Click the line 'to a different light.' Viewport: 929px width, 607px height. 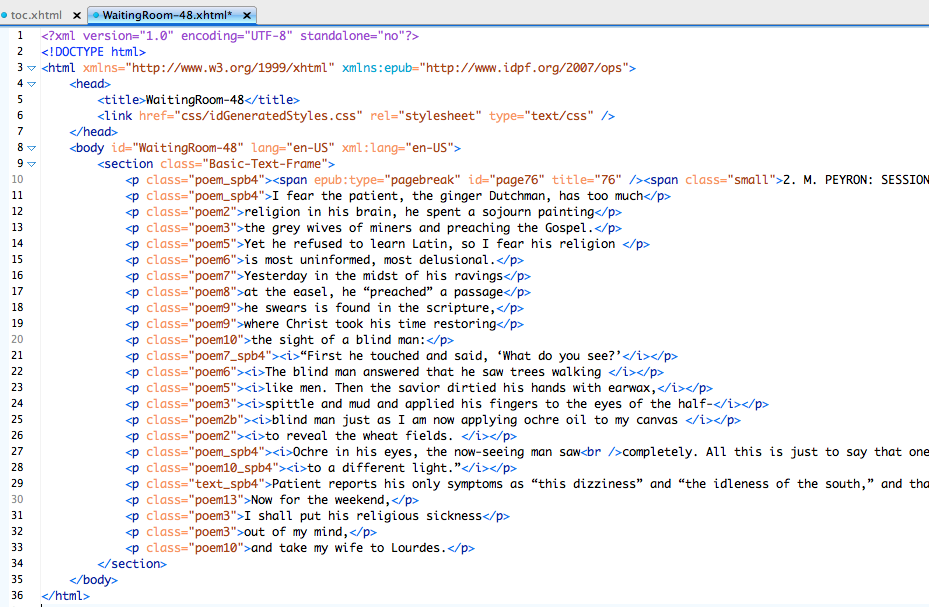[321, 468]
